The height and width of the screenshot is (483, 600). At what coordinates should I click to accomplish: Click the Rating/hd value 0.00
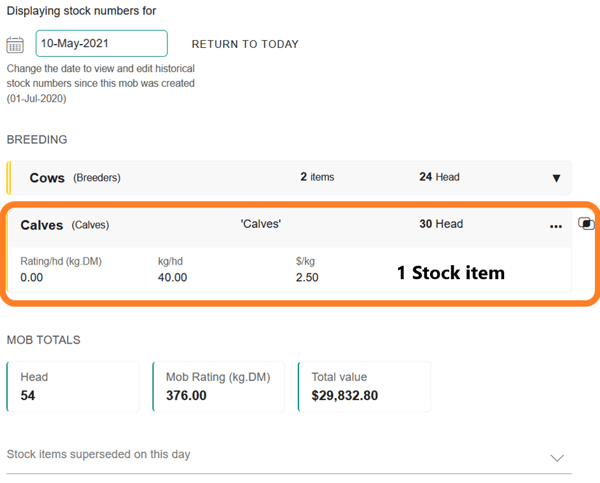[32, 277]
